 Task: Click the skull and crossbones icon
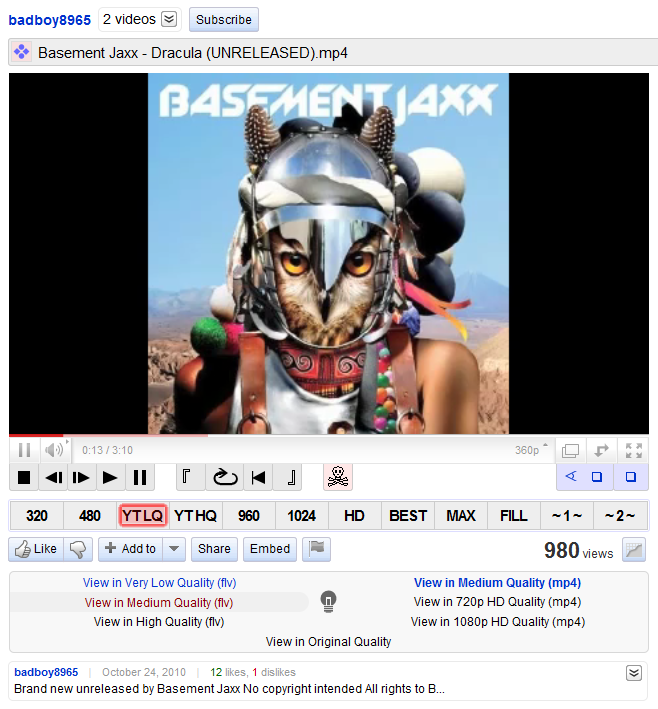click(338, 477)
